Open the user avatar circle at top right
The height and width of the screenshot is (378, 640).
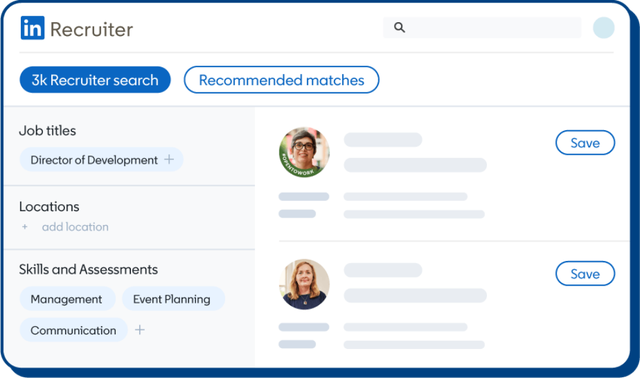[604, 28]
